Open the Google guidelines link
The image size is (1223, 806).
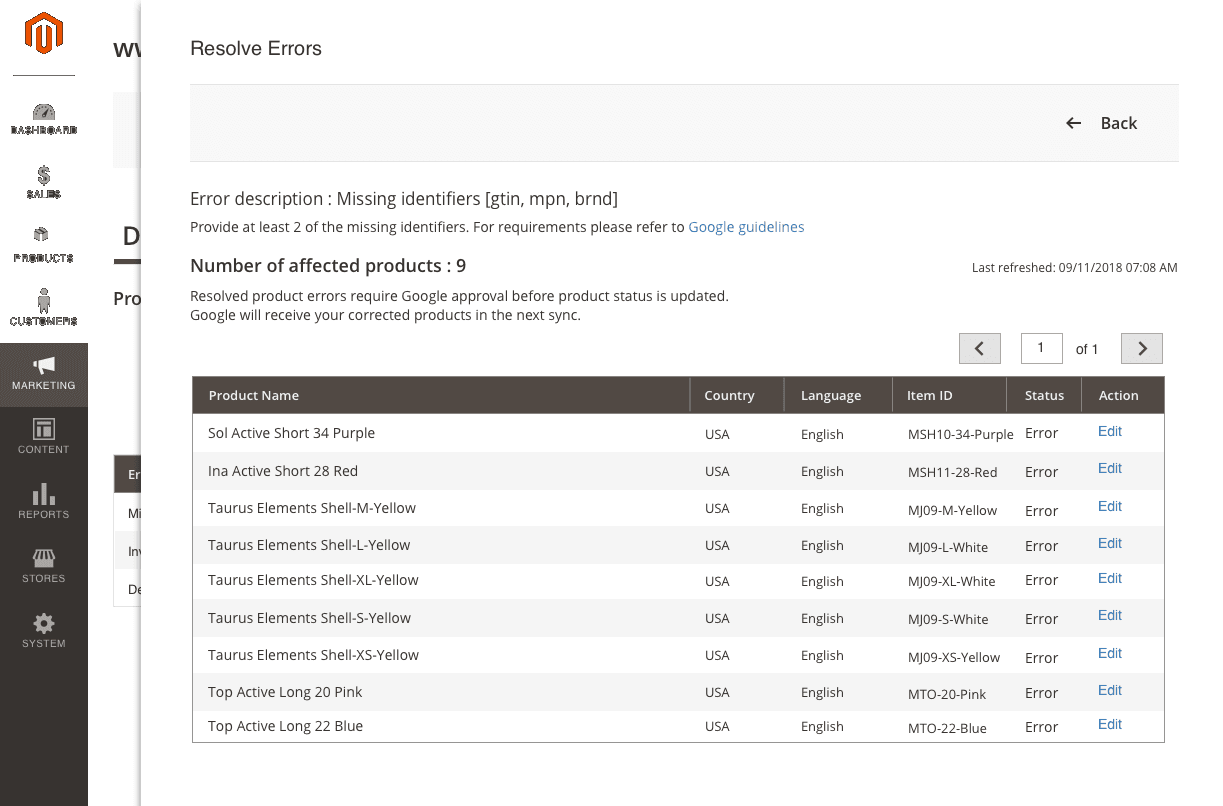click(746, 227)
